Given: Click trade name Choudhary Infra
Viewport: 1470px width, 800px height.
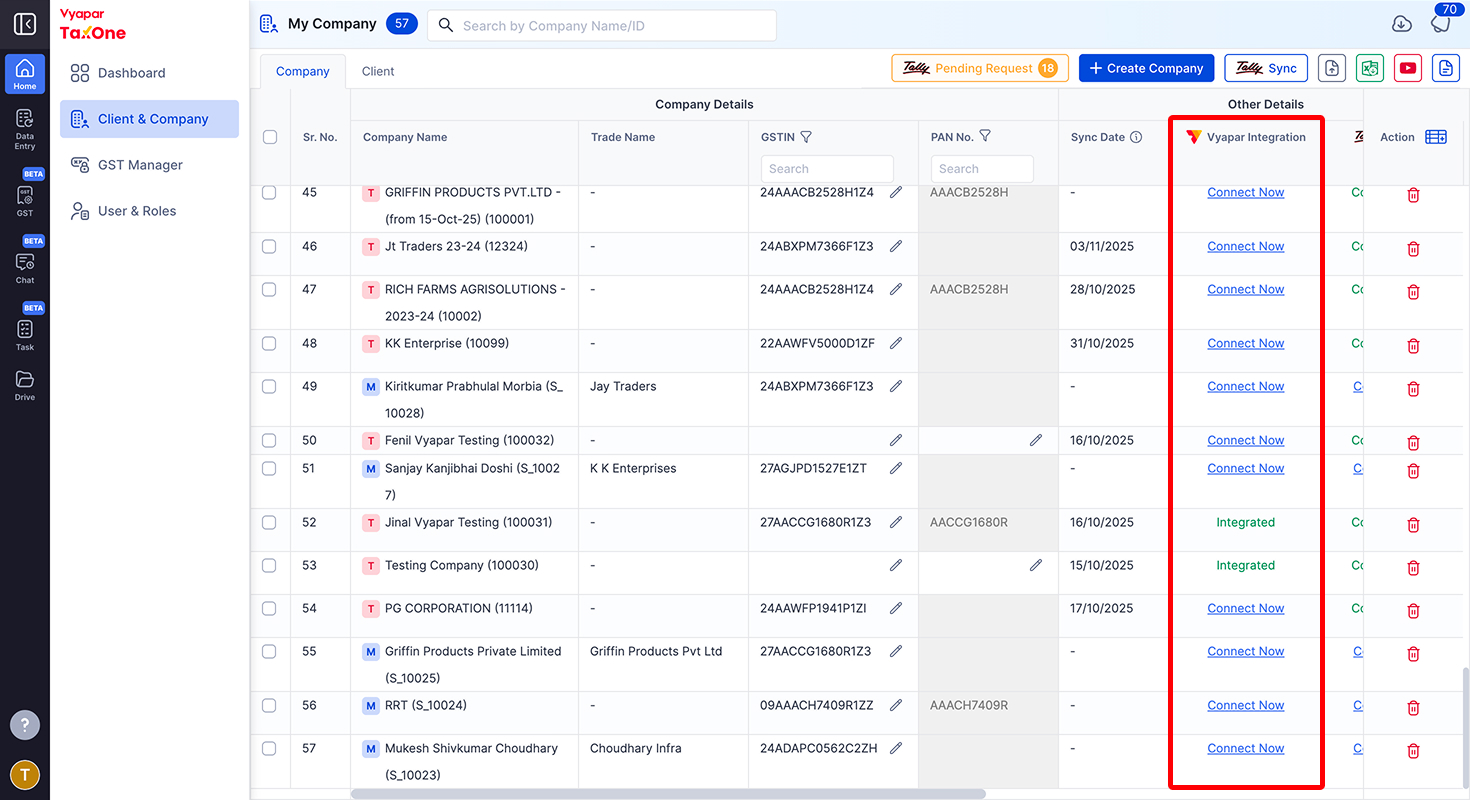Looking at the screenshot, I should tap(636, 748).
